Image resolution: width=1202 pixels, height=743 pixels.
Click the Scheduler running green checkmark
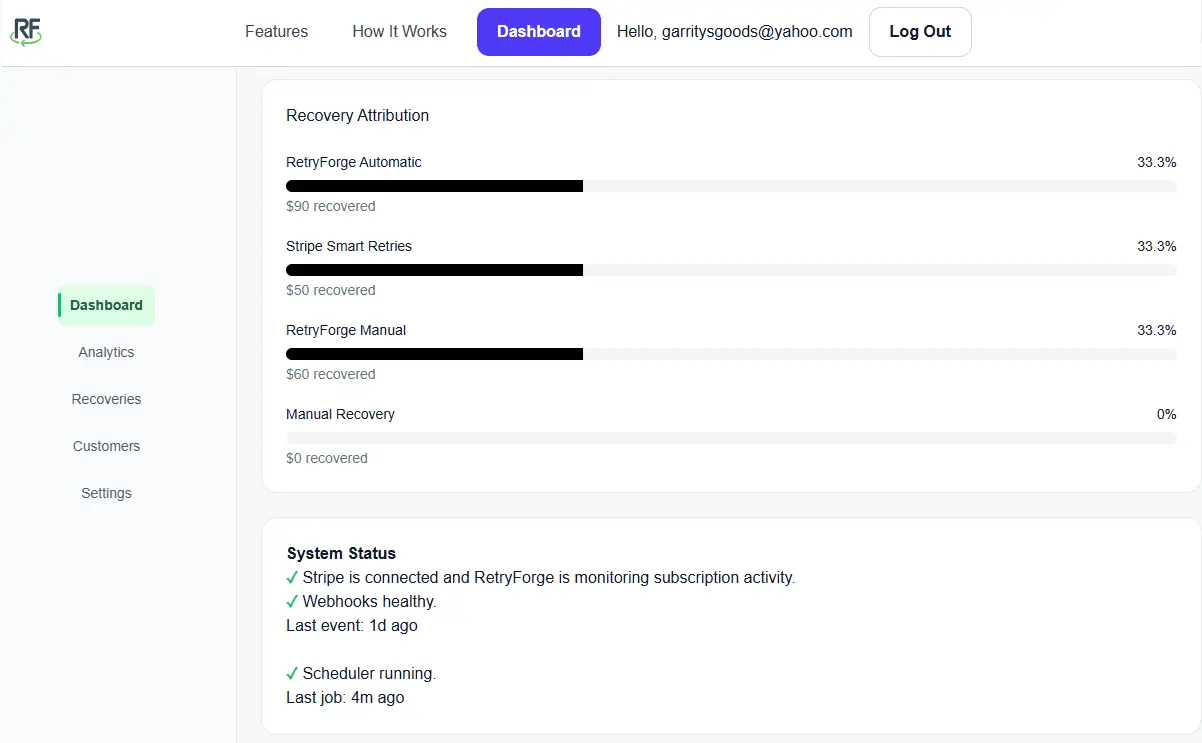click(x=292, y=674)
